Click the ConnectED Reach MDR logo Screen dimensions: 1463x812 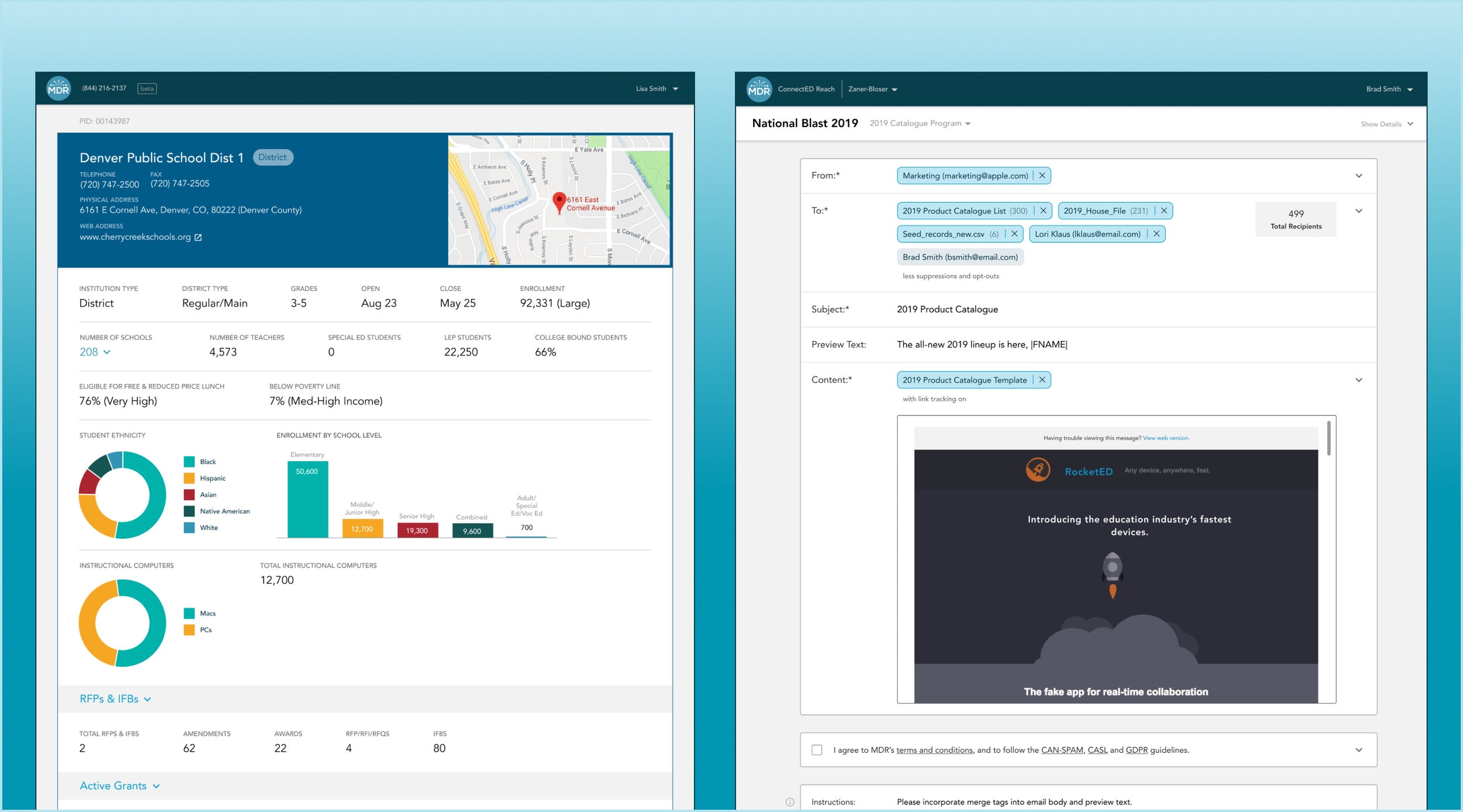(759, 90)
